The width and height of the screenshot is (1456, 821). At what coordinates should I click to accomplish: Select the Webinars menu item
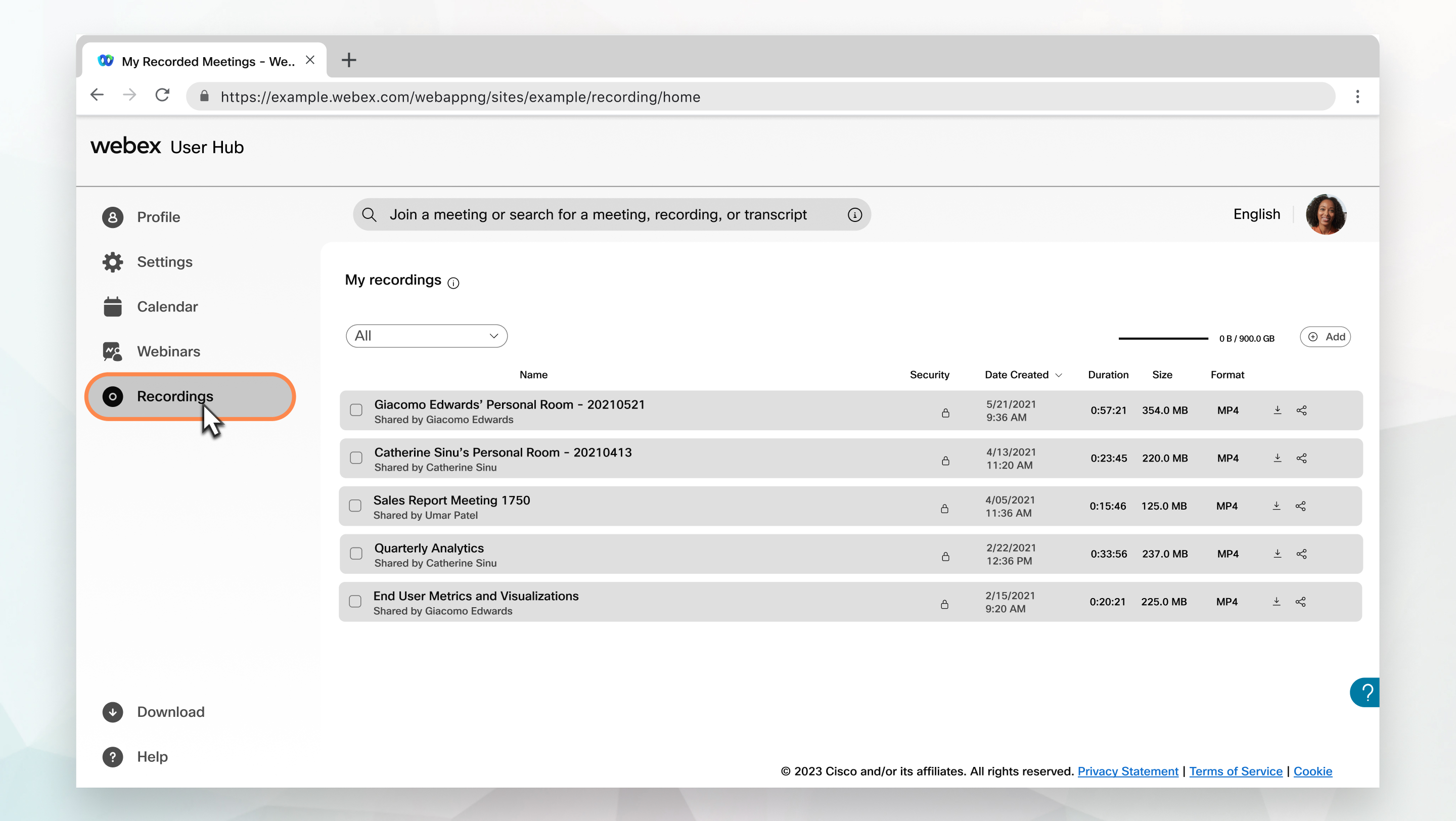click(168, 351)
